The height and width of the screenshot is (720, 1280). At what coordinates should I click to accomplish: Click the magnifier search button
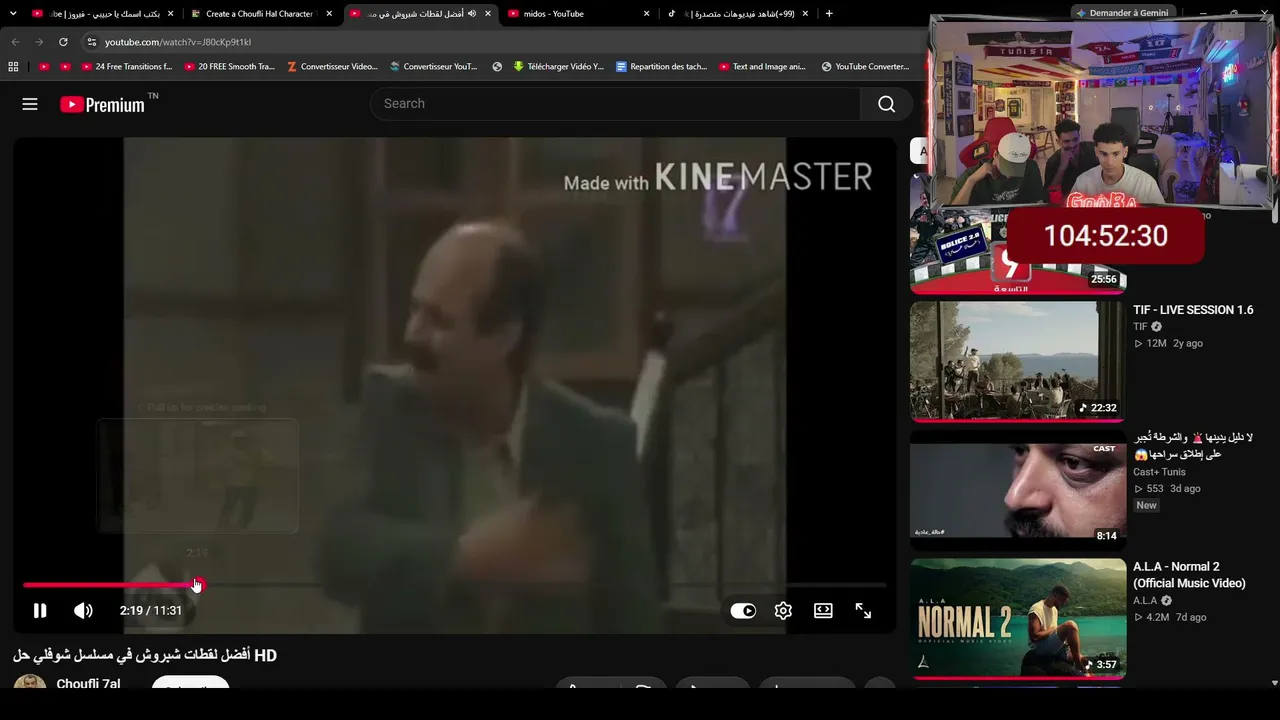(x=886, y=104)
